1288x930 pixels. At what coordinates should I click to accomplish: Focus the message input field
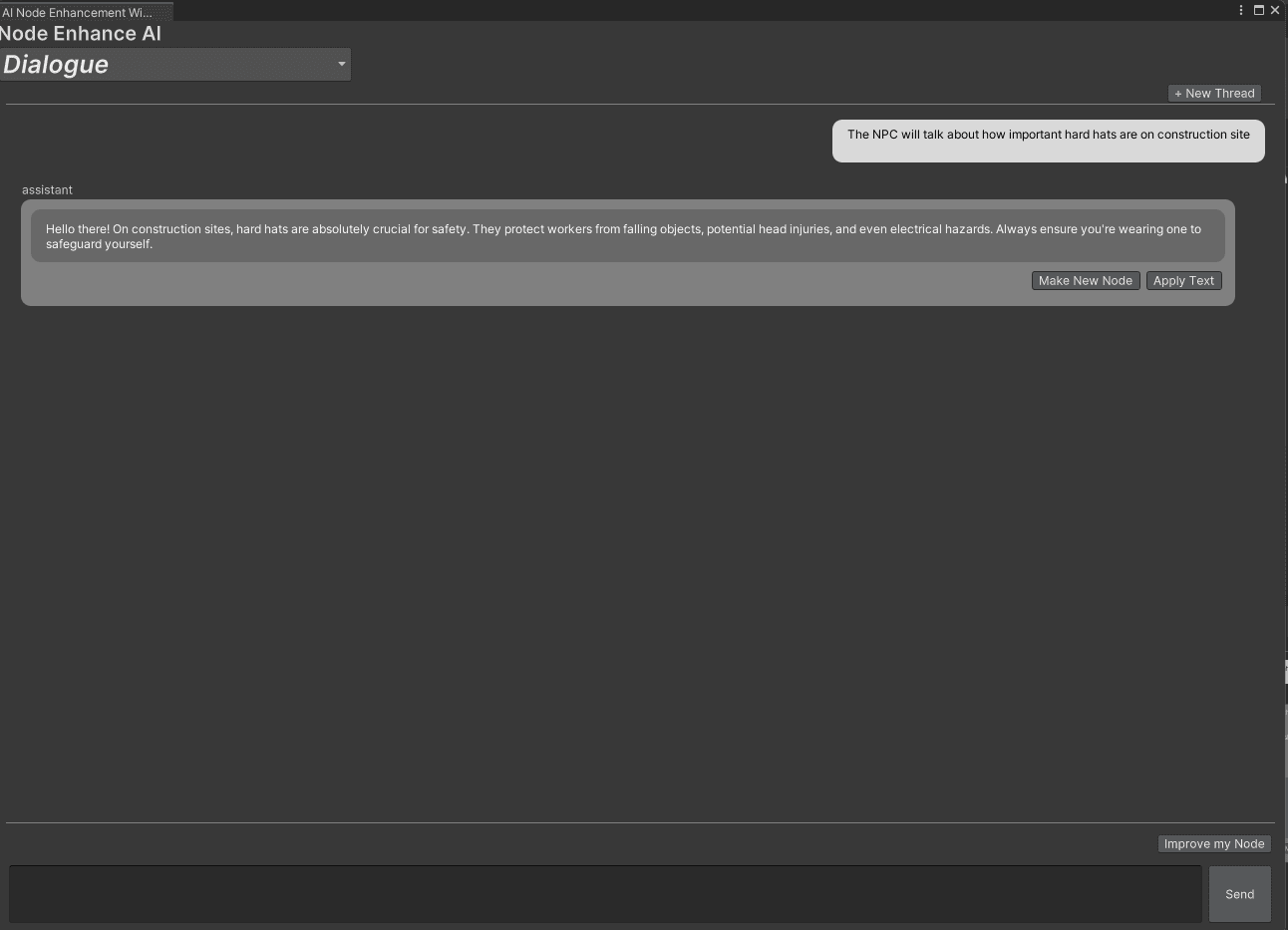pos(605,894)
